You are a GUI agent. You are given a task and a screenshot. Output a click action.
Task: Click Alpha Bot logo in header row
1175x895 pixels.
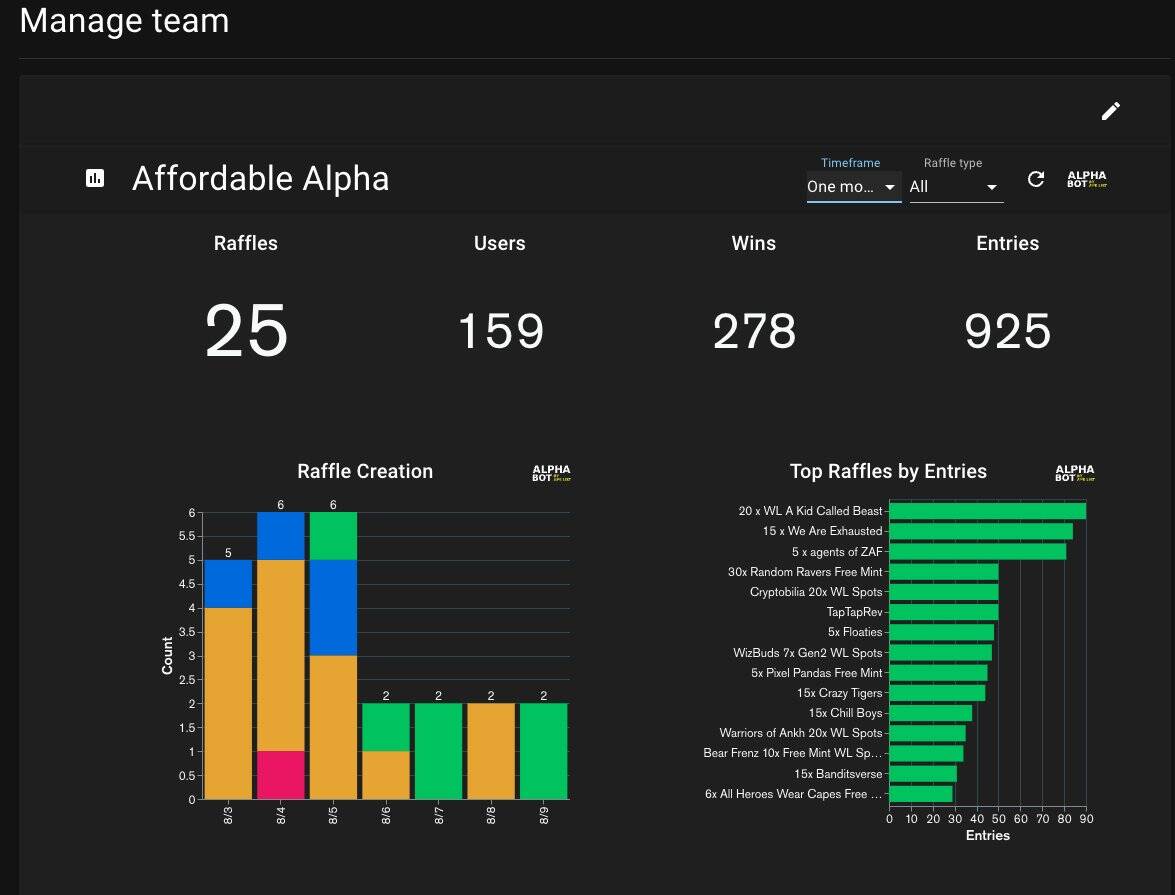coord(1087,180)
